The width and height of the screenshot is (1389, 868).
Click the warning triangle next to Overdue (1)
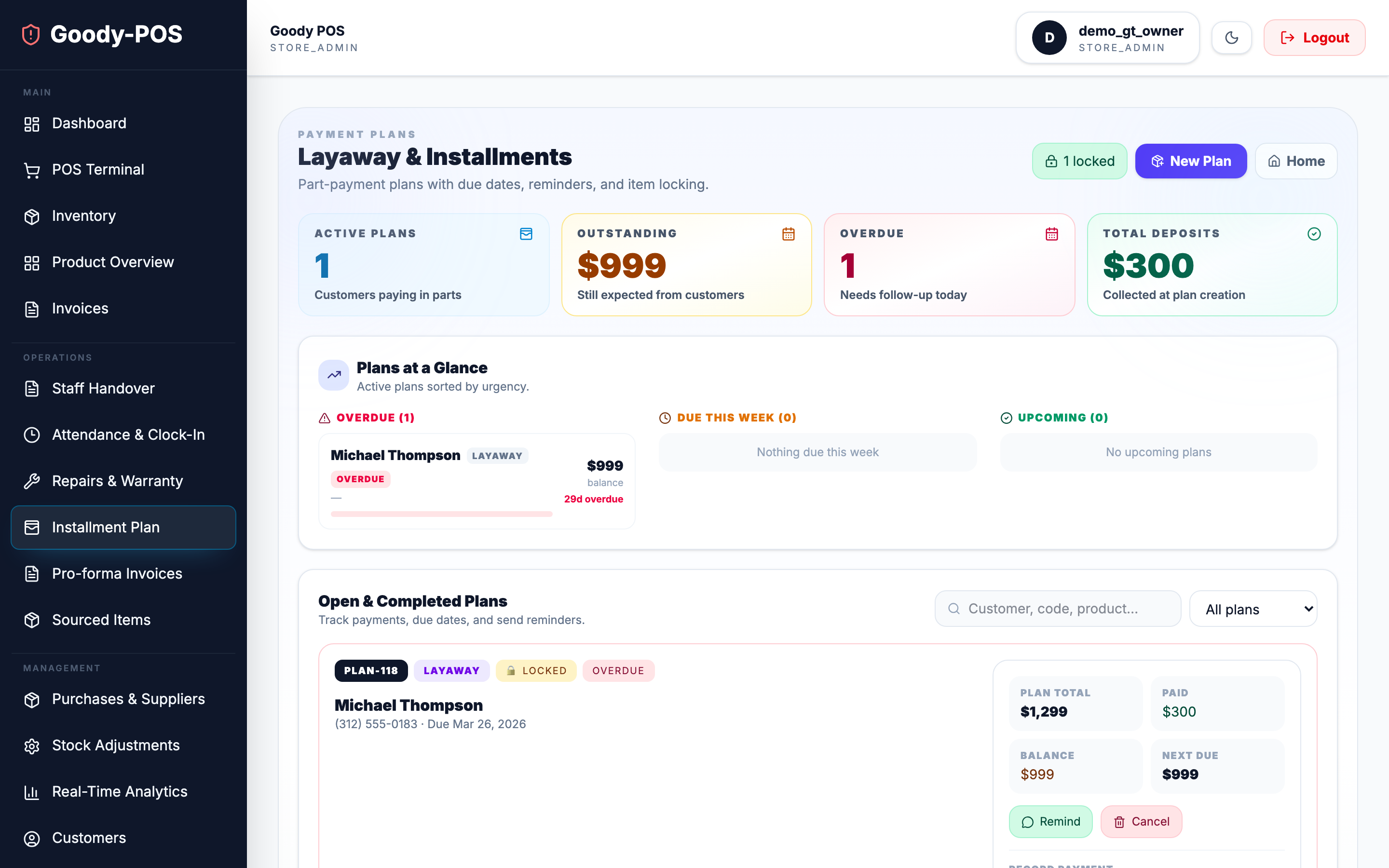point(324,418)
